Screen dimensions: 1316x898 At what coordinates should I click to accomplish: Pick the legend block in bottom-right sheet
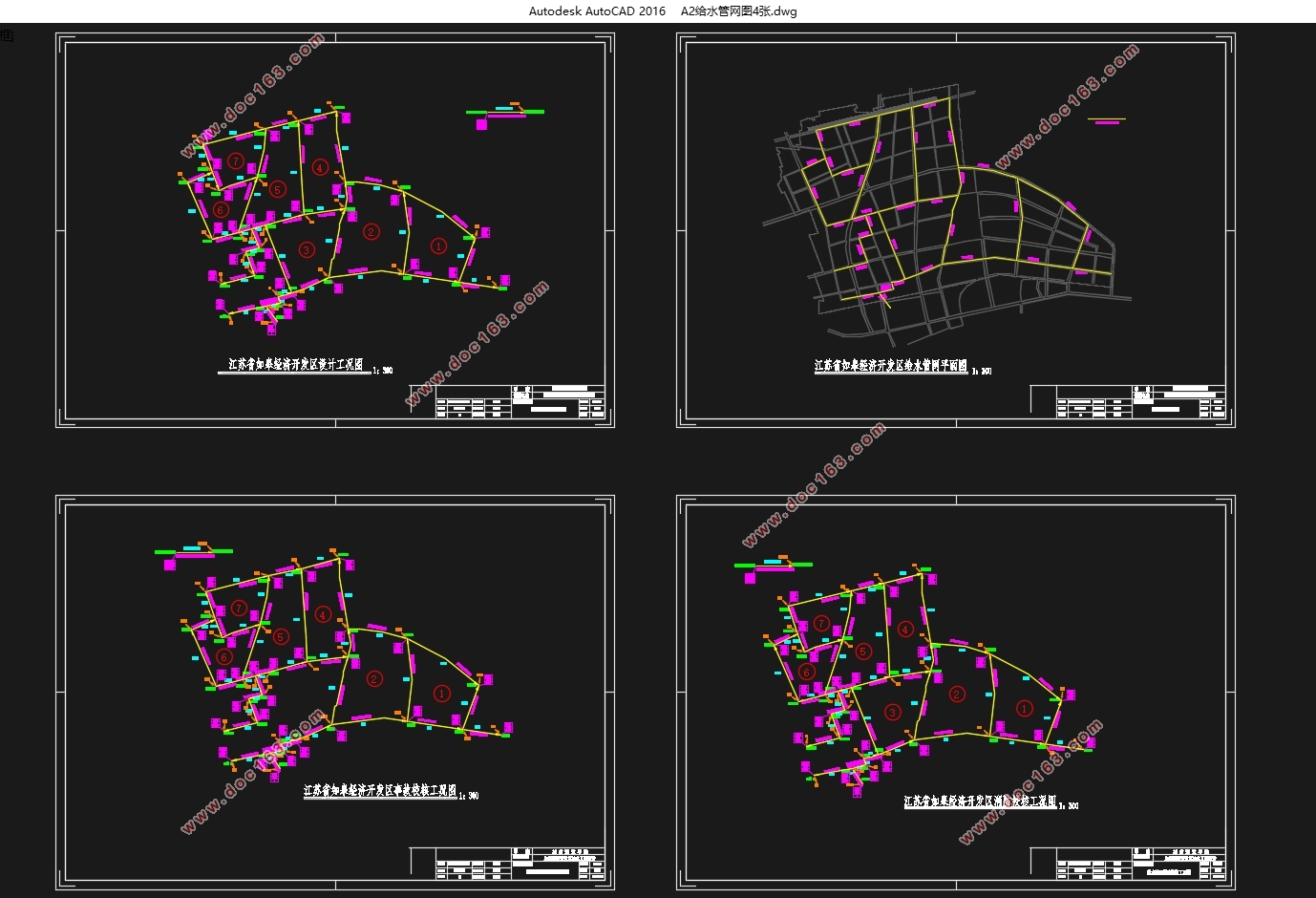tap(773, 567)
